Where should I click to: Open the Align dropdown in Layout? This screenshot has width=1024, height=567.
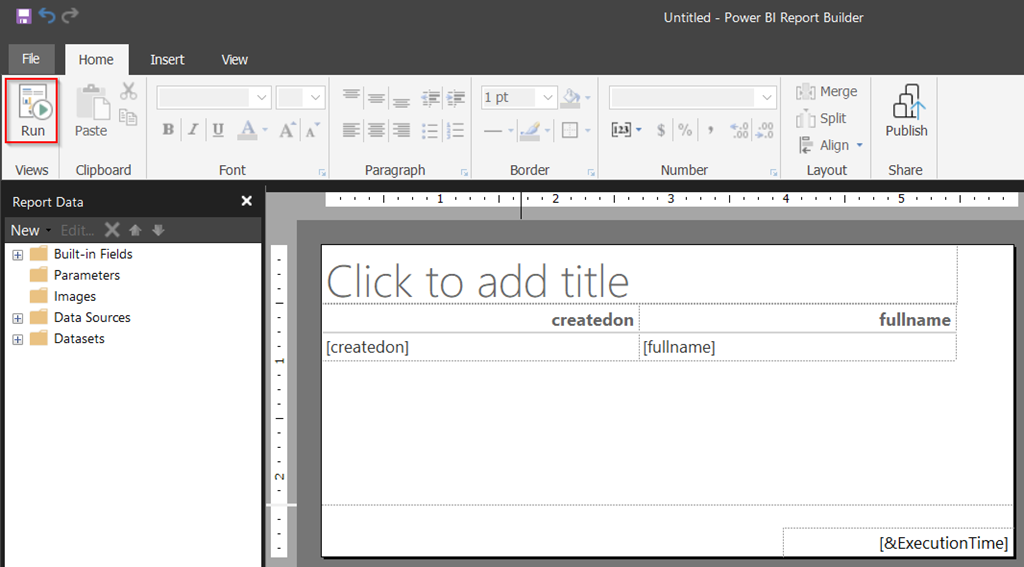point(831,145)
